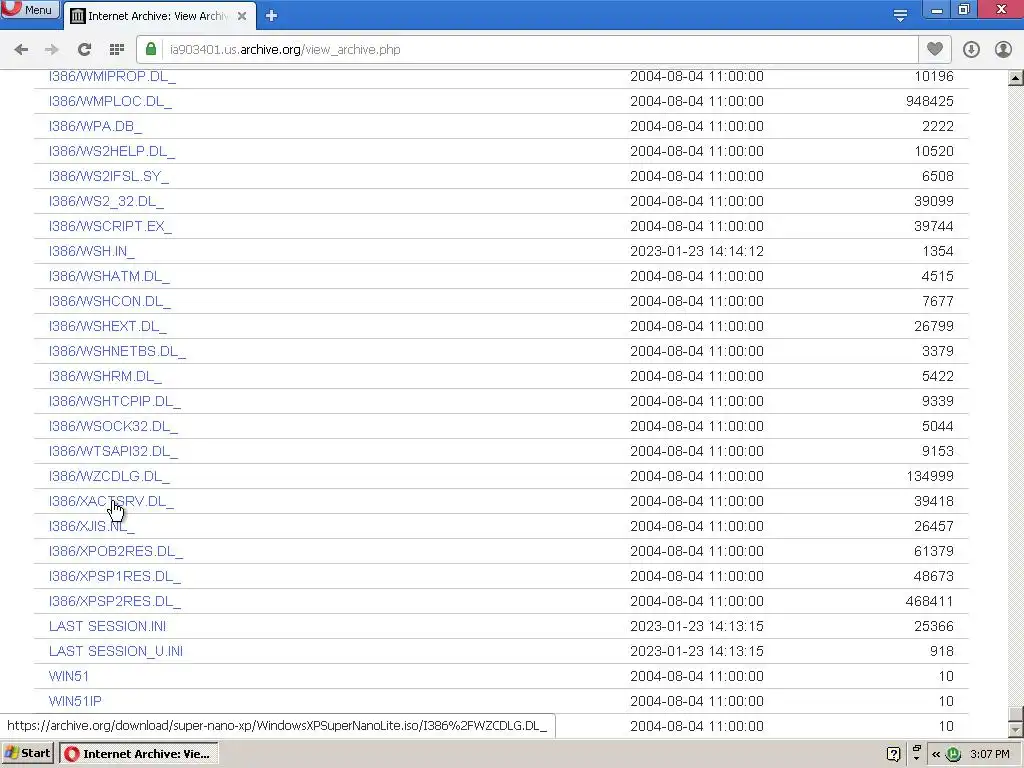The image size is (1024, 768).
Task: Open I386/XPSP2RES.DL_ link
Action: (x=114, y=601)
